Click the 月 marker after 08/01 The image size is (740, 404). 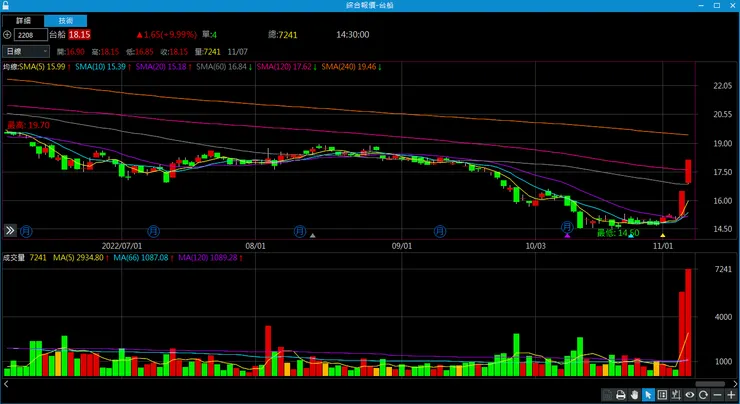click(300, 231)
